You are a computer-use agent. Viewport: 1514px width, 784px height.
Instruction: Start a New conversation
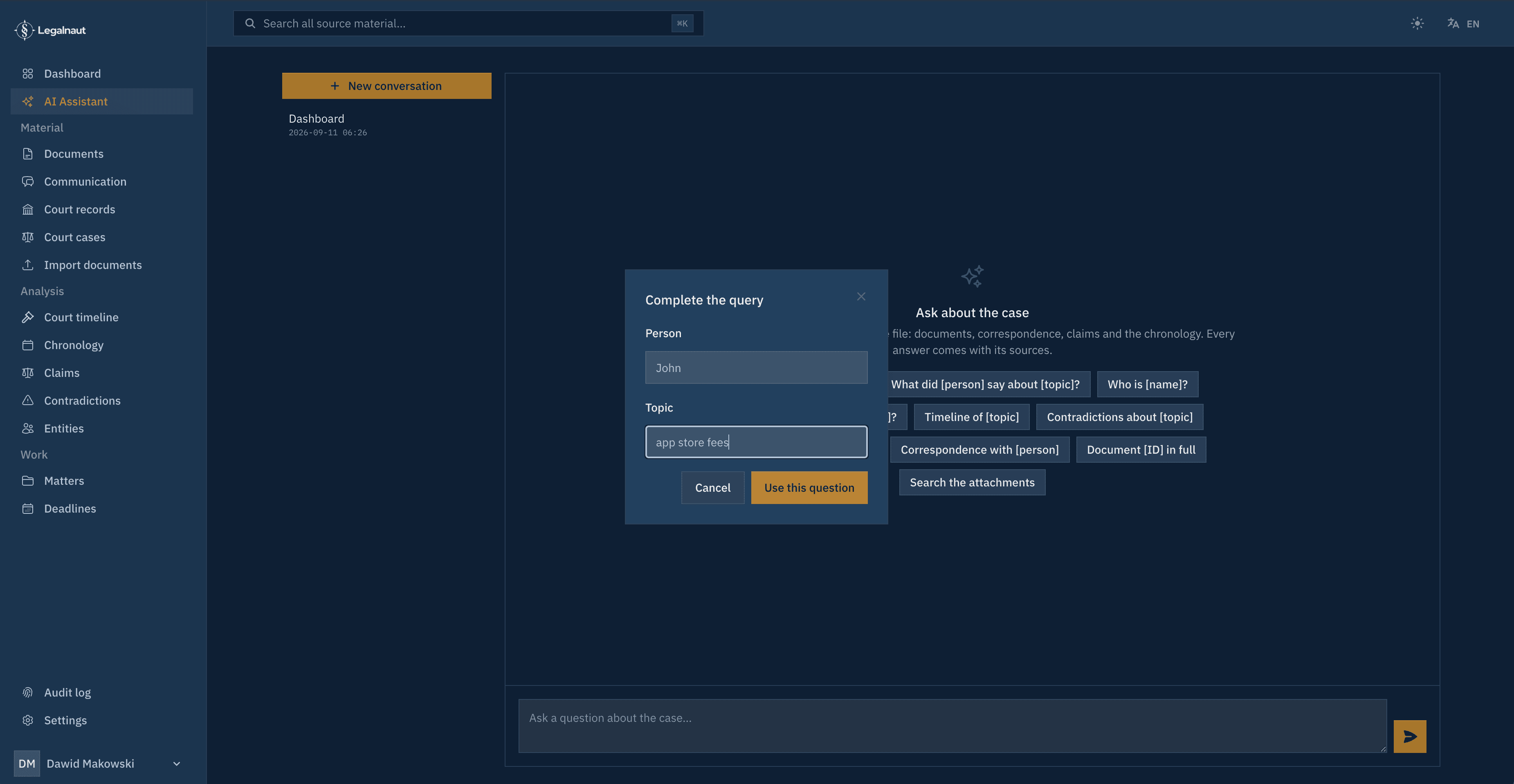(386, 86)
